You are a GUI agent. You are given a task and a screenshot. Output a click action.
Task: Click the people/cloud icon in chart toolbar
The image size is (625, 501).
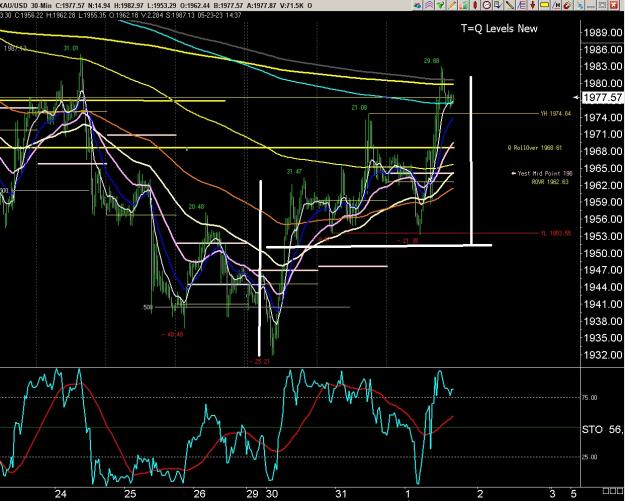pyautogui.click(x=418, y=5)
